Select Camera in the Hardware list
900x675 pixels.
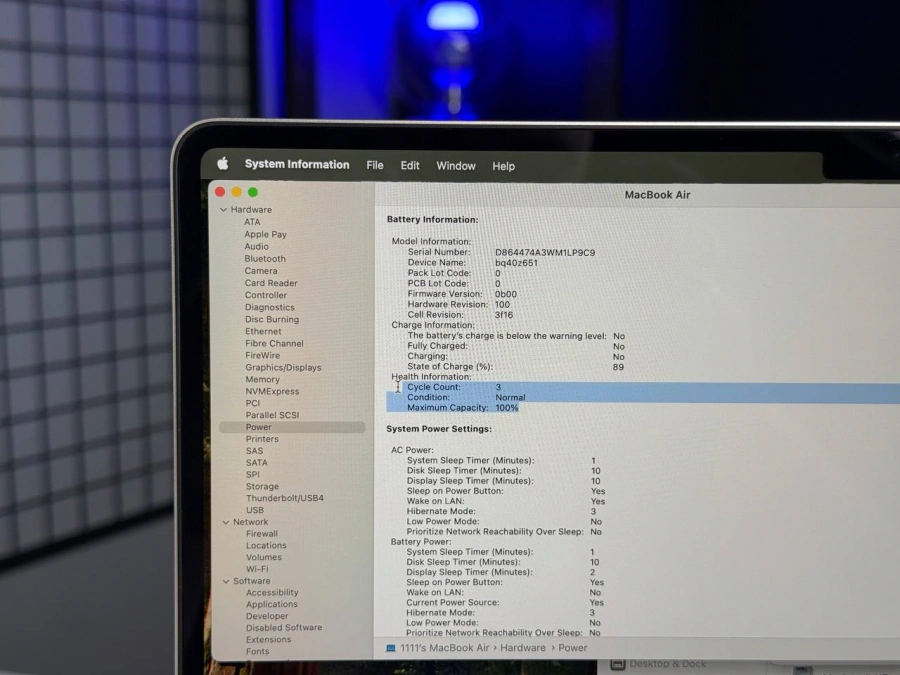pyautogui.click(x=261, y=270)
